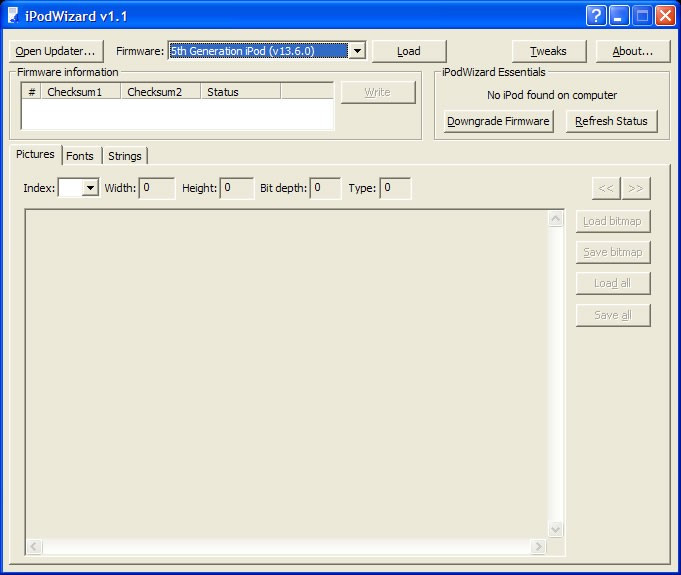Expand the Firmware dropdown arrow
The width and height of the screenshot is (681, 575).
tap(357, 51)
